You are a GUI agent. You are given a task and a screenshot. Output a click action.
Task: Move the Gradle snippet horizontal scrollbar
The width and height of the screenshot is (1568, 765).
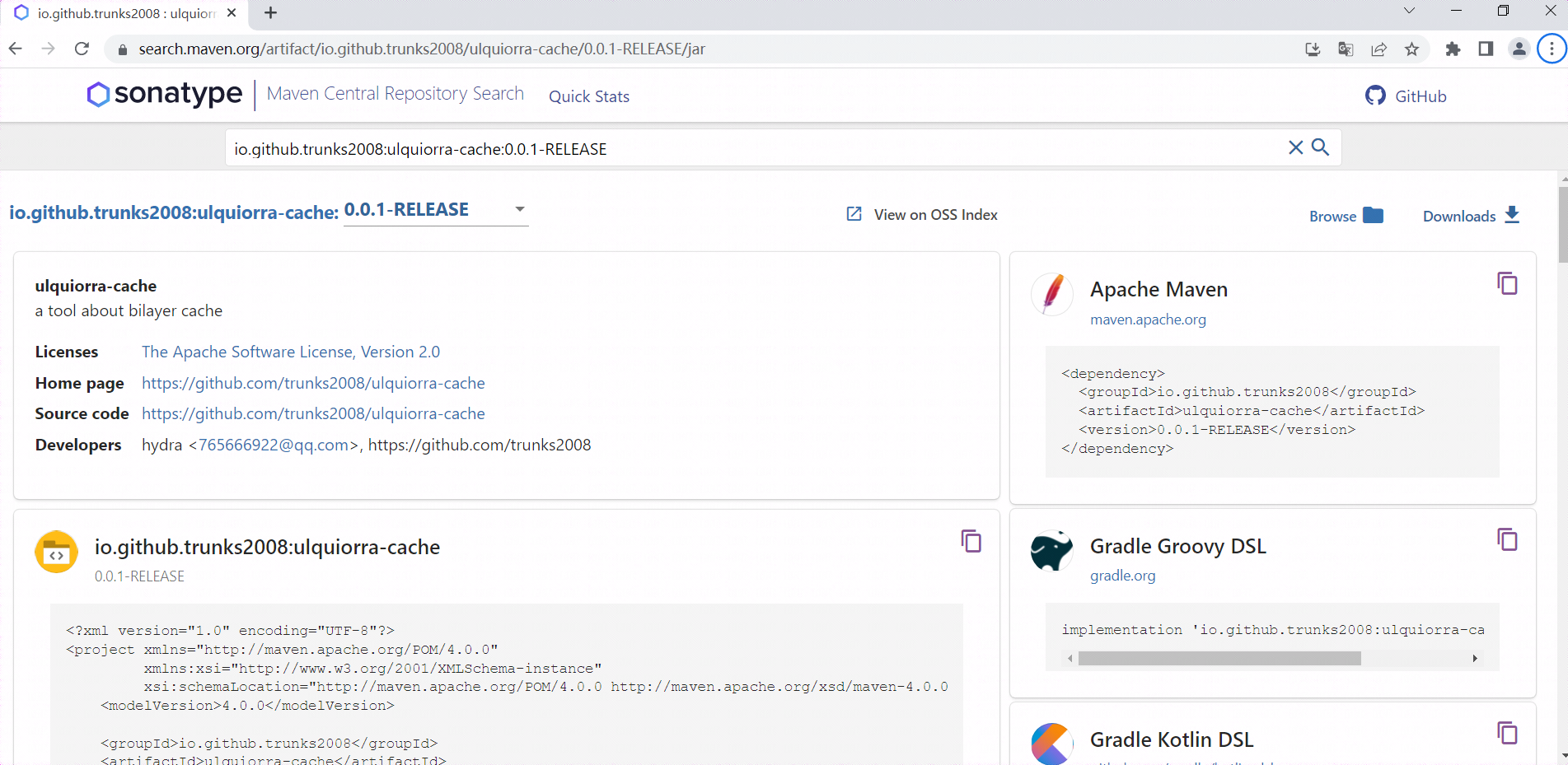[x=1219, y=658]
